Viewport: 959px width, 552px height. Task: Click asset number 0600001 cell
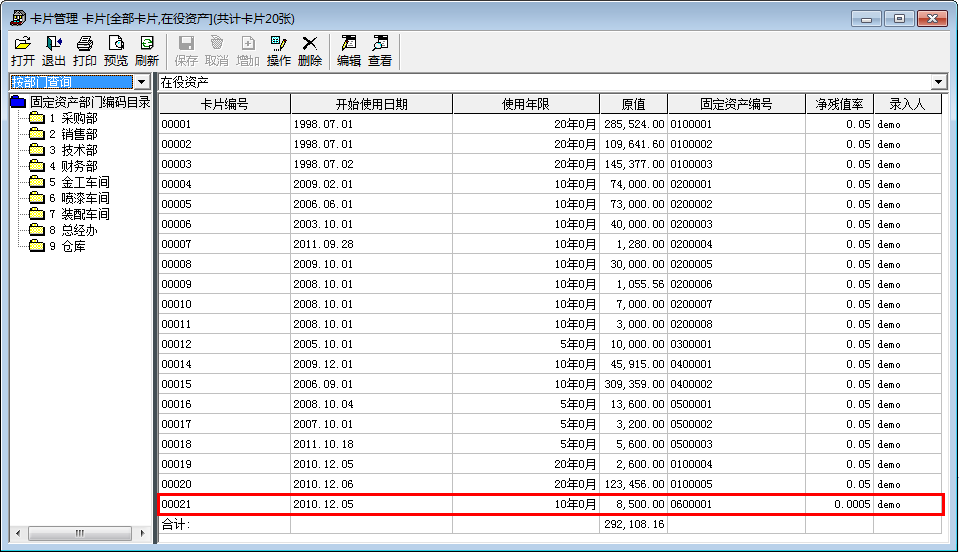click(x=736, y=504)
